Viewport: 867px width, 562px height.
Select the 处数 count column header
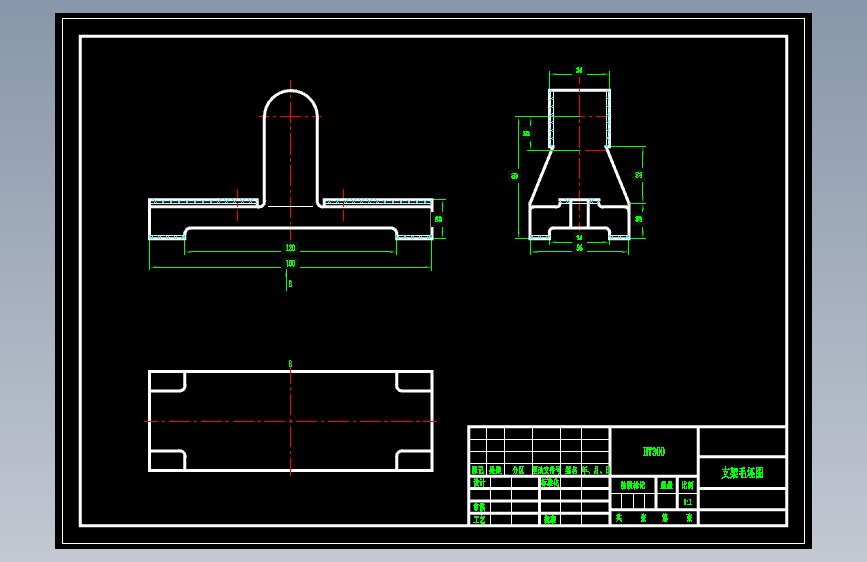coord(495,470)
